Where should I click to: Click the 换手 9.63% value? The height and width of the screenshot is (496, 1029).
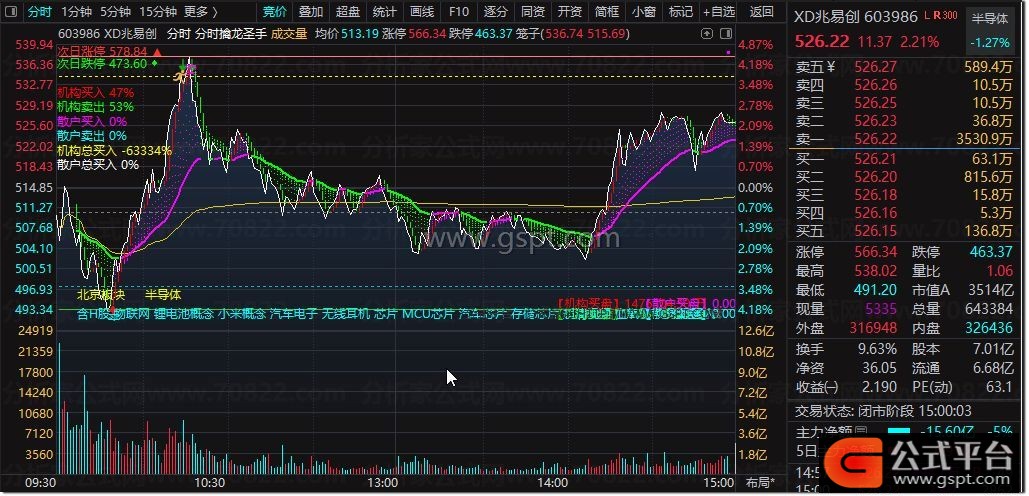(x=877, y=350)
